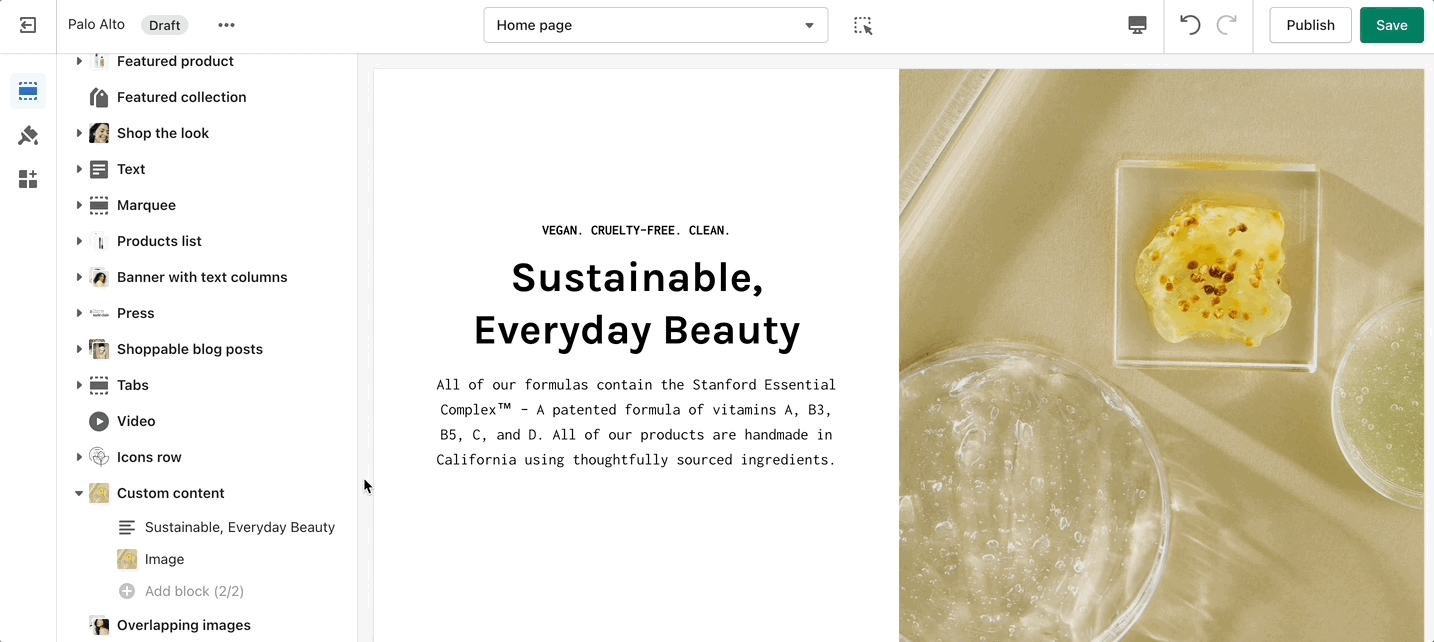Select the Sustainable, Everyday Beauty block

[x=239, y=527]
